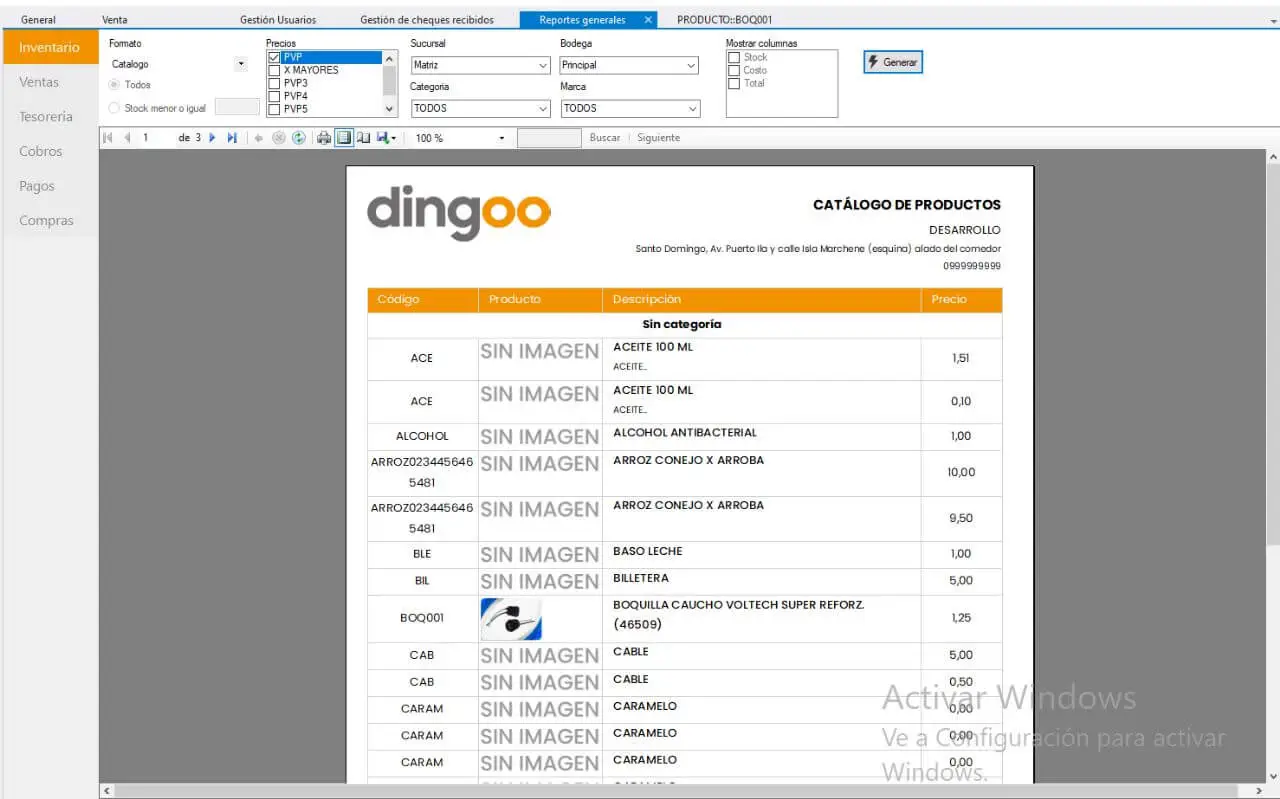Click the horizontal scrollbar left arrow

tap(105, 791)
